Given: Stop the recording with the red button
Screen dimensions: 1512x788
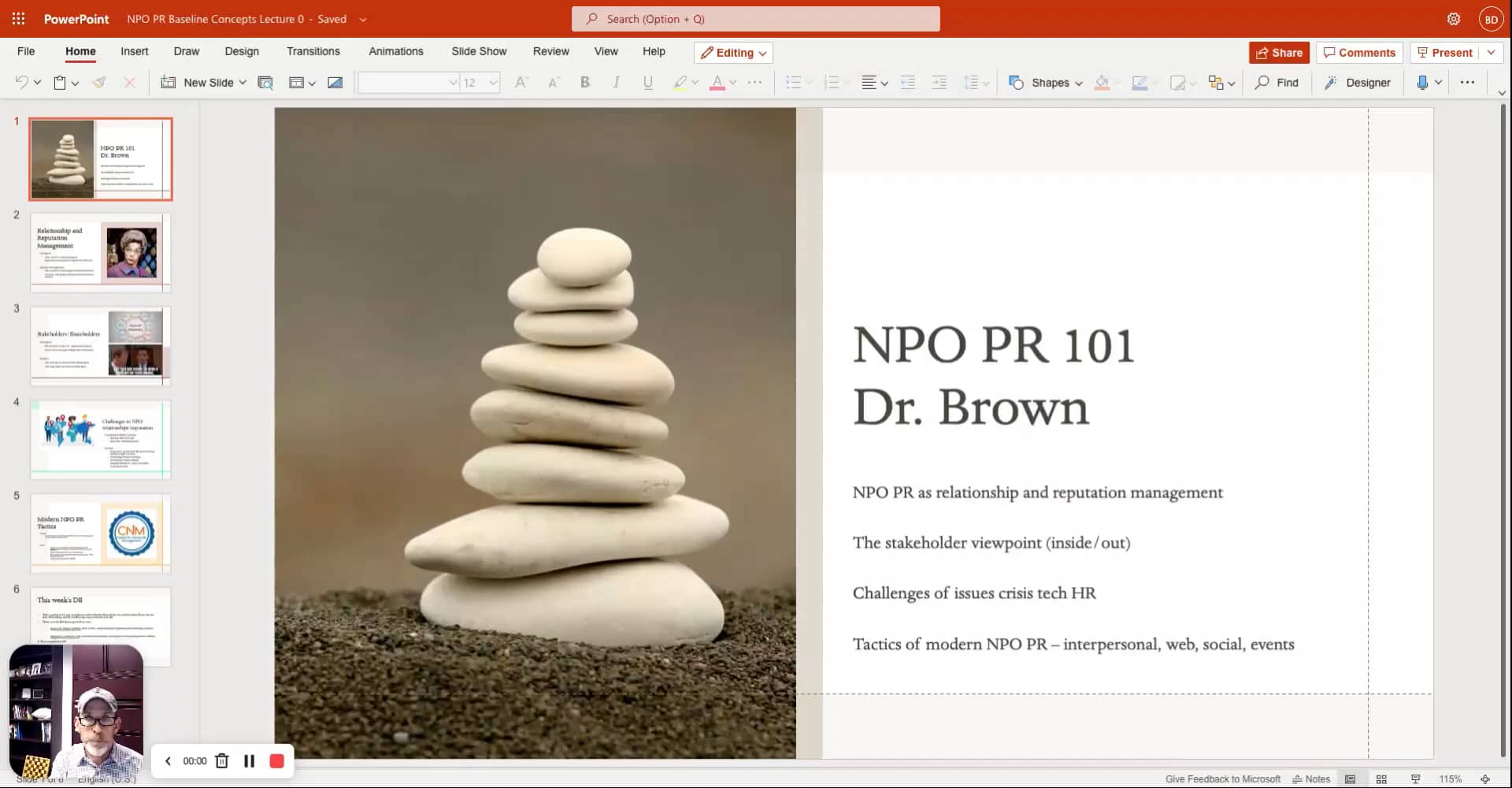Looking at the screenshot, I should click(276, 760).
